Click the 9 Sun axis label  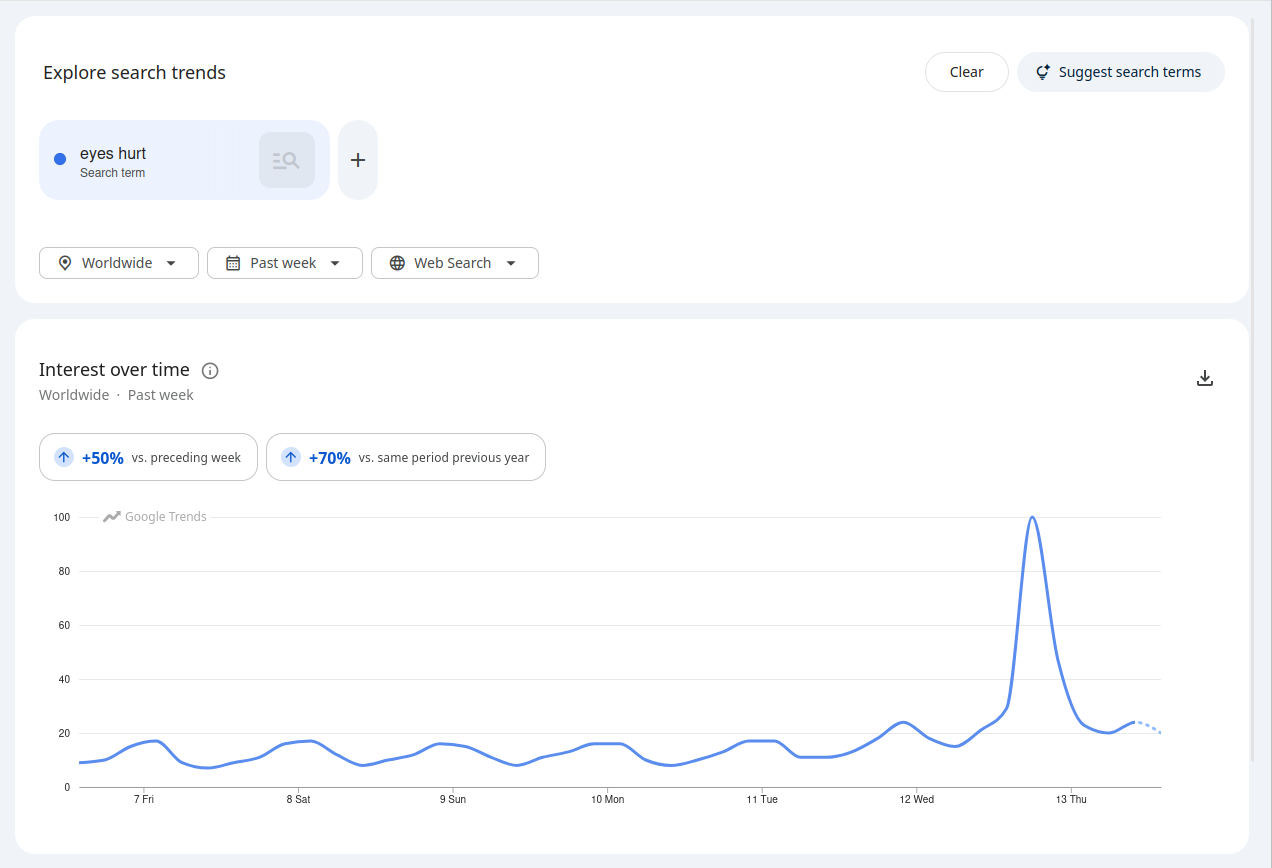pyautogui.click(x=453, y=799)
